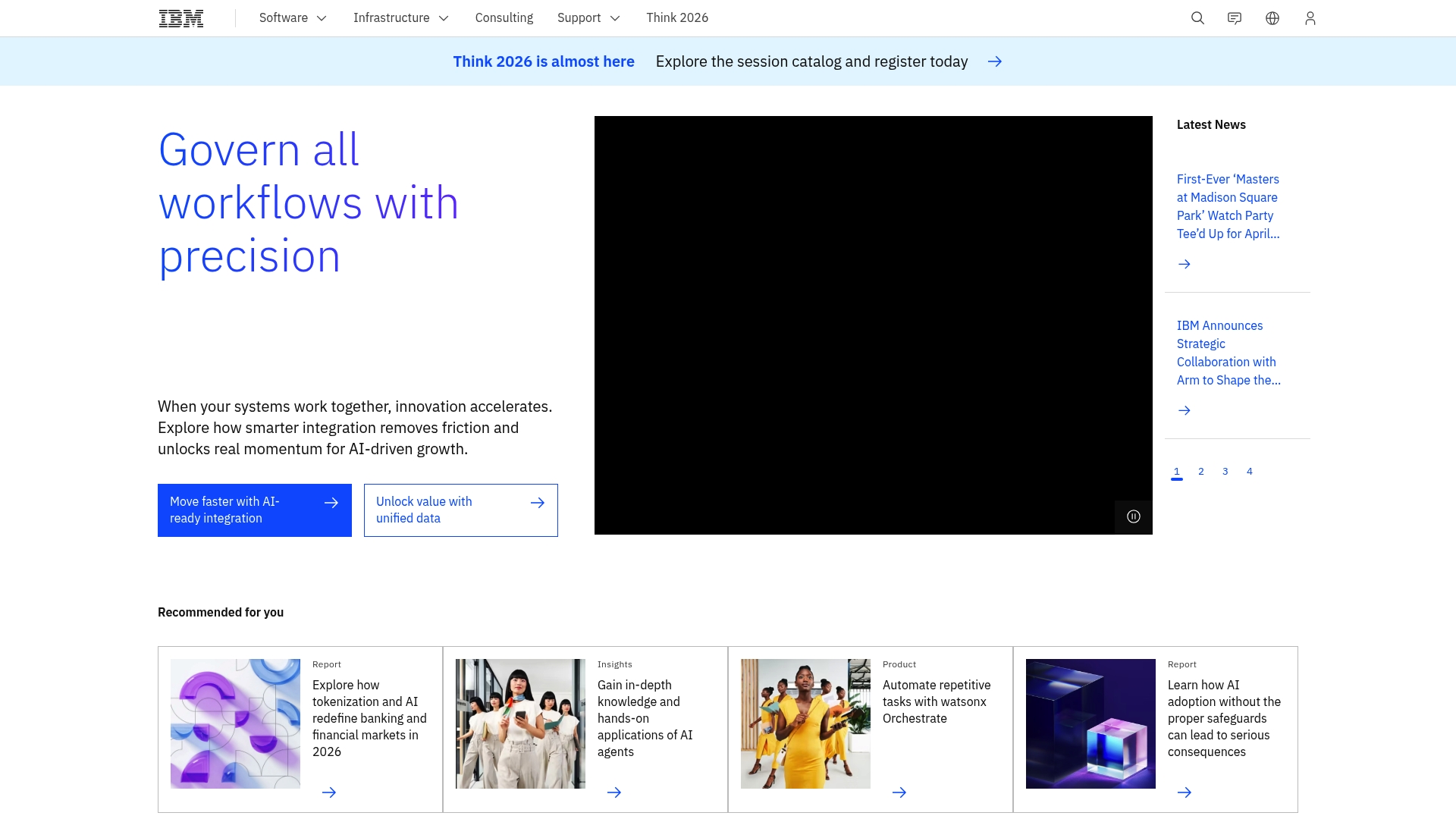This screenshot has height=819, width=1456.
Task: Select Think 2026 in the navigation
Action: pyautogui.click(x=677, y=17)
